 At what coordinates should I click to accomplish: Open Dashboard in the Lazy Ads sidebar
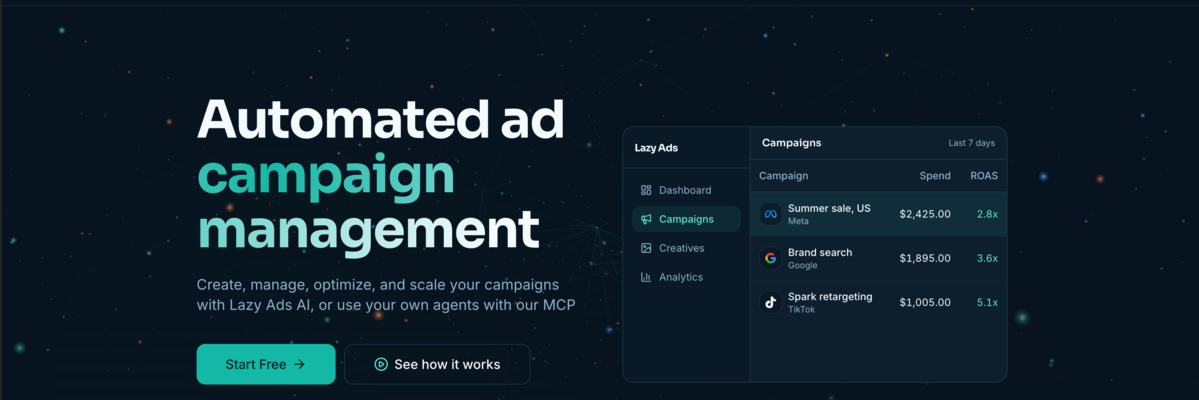tap(686, 190)
